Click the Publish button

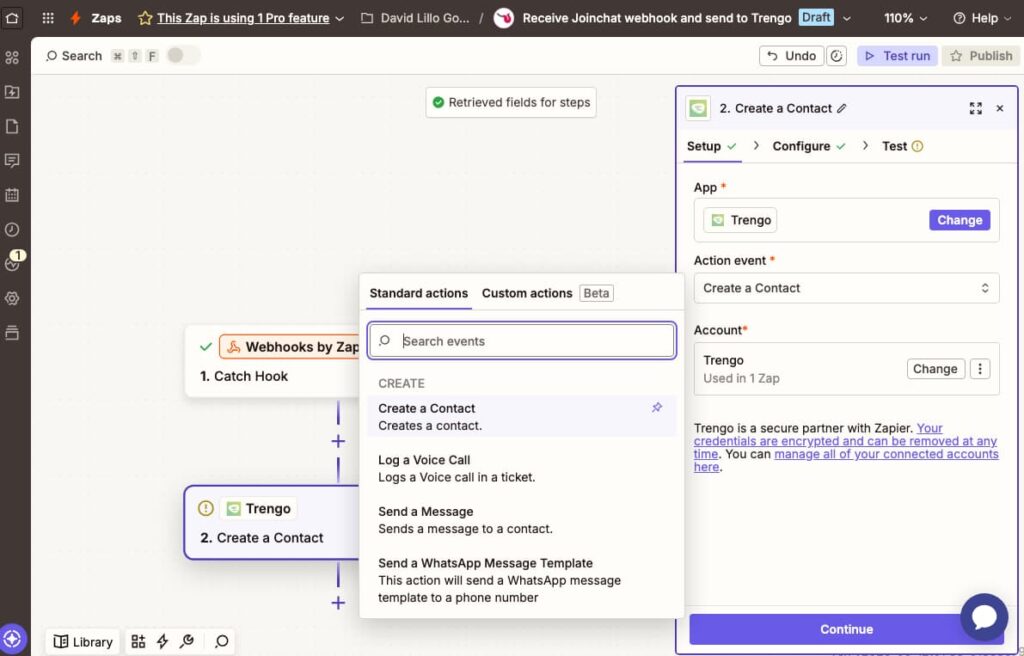click(x=981, y=56)
